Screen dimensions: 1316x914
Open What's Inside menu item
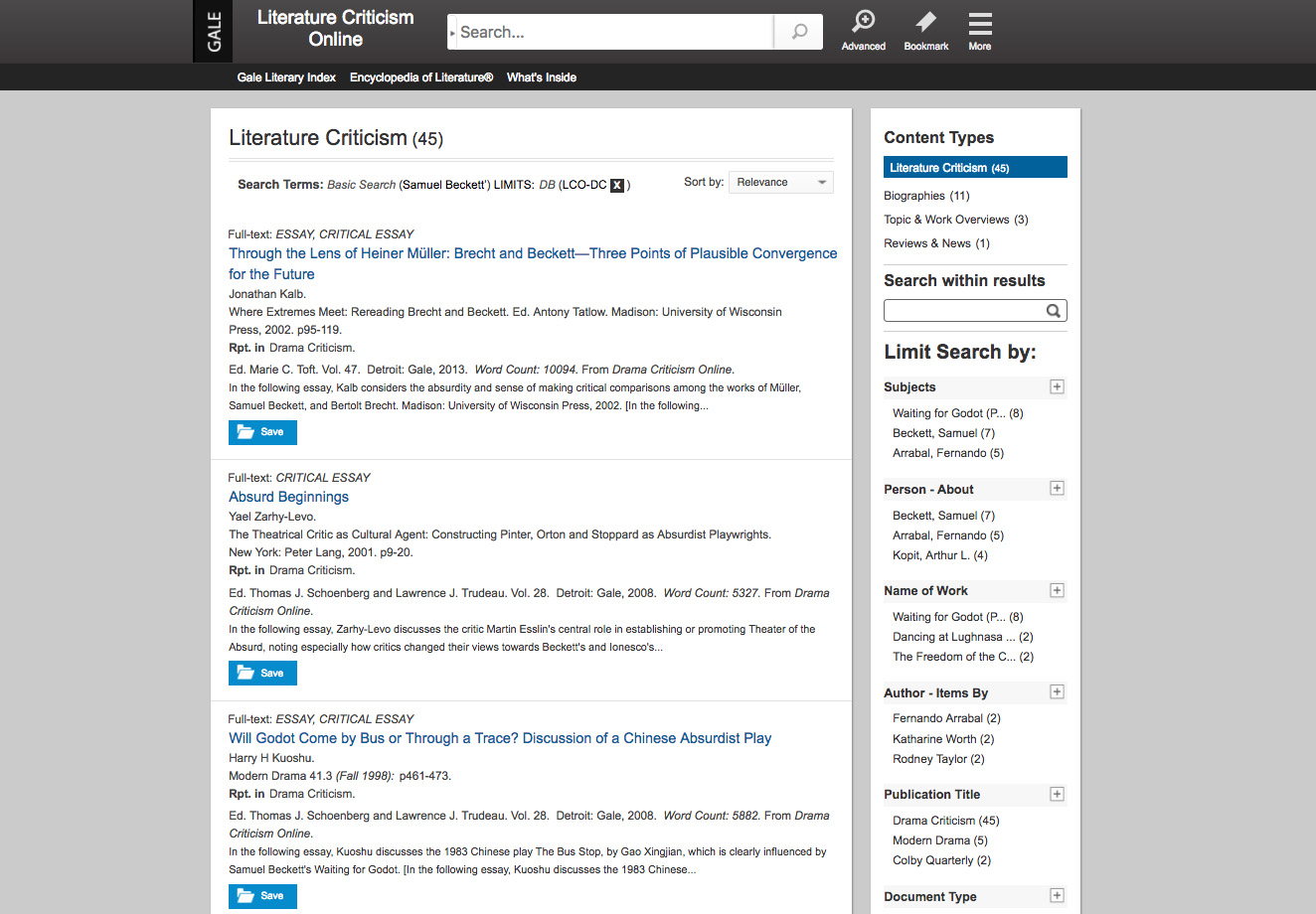point(541,77)
